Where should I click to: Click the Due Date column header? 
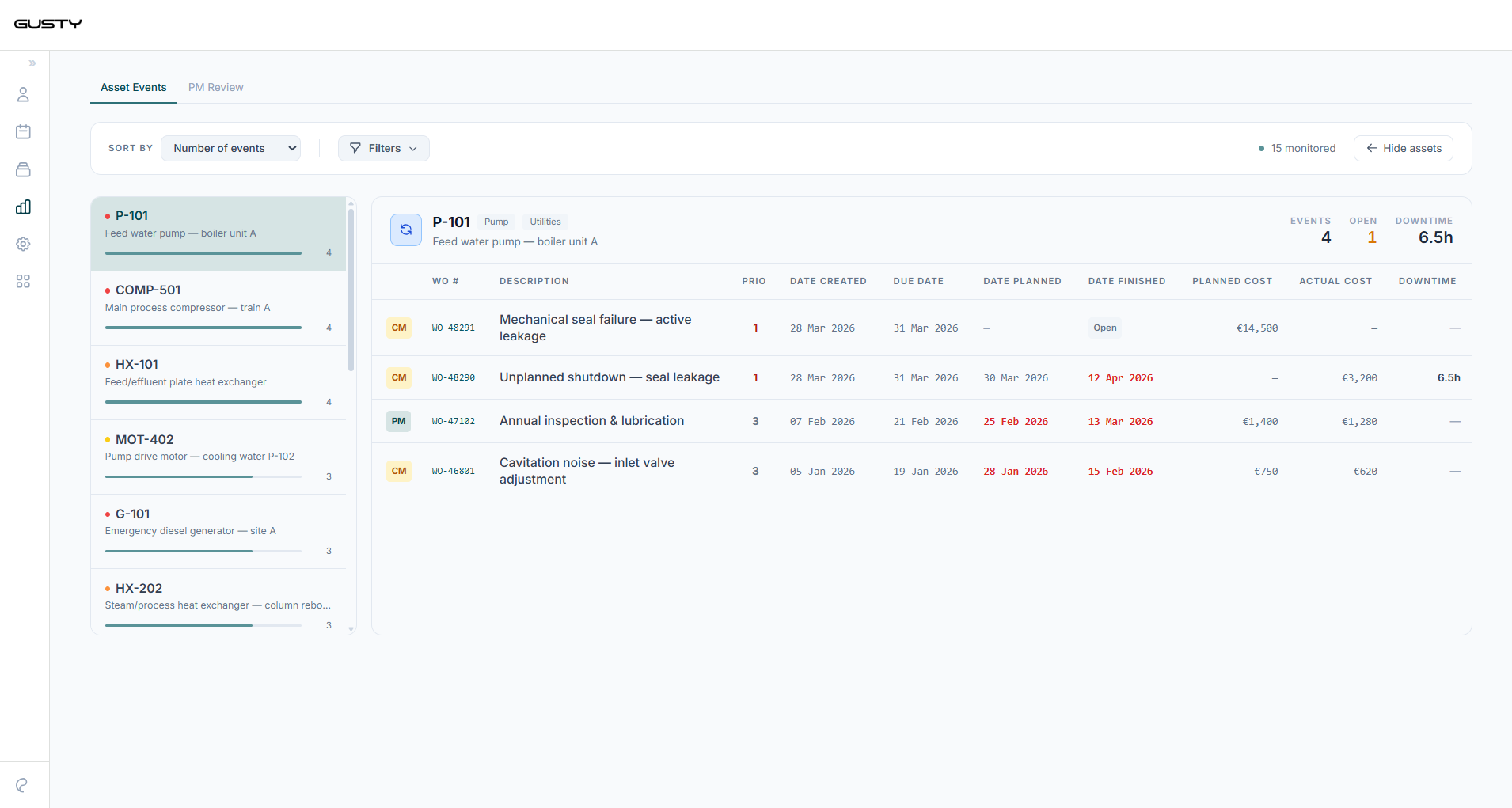click(918, 281)
